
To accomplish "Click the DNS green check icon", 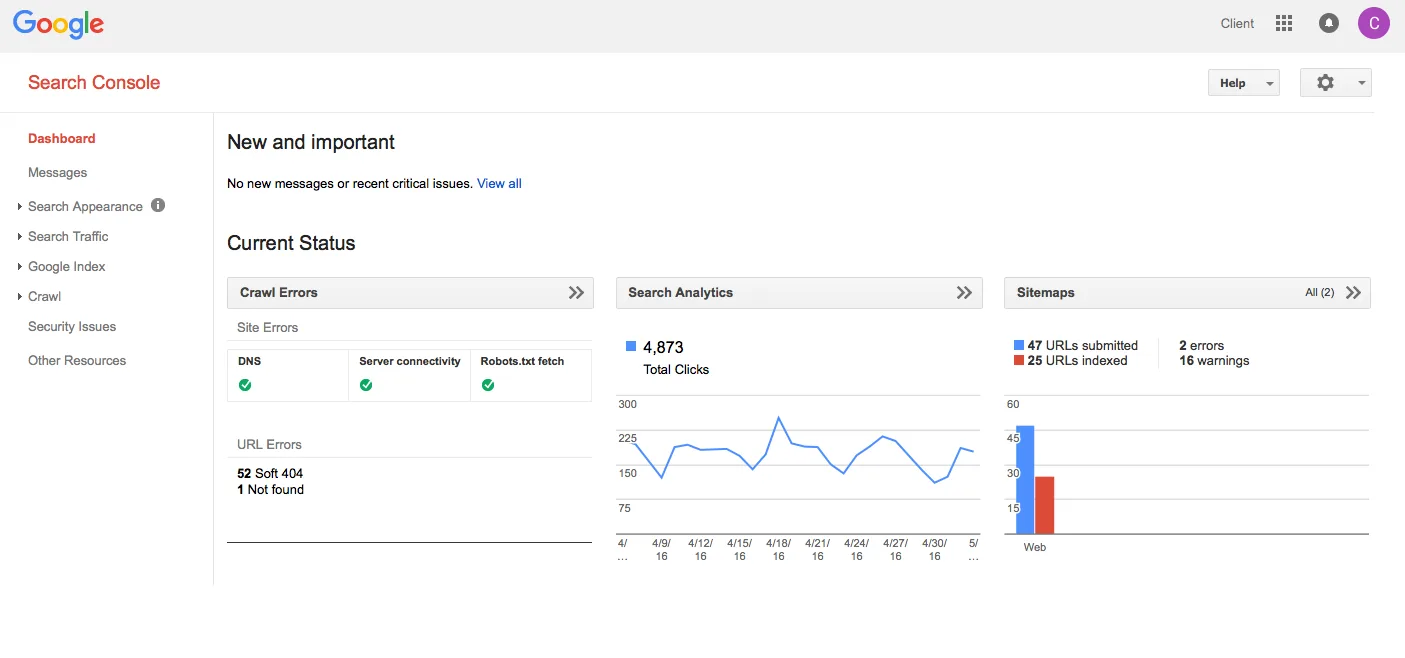I will (x=245, y=385).
